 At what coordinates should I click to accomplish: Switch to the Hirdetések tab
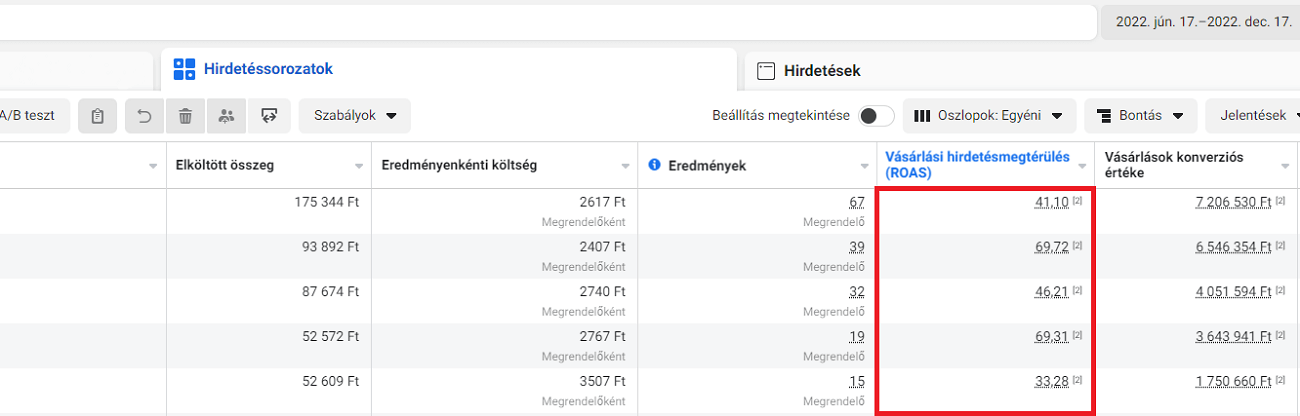pos(822,71)
